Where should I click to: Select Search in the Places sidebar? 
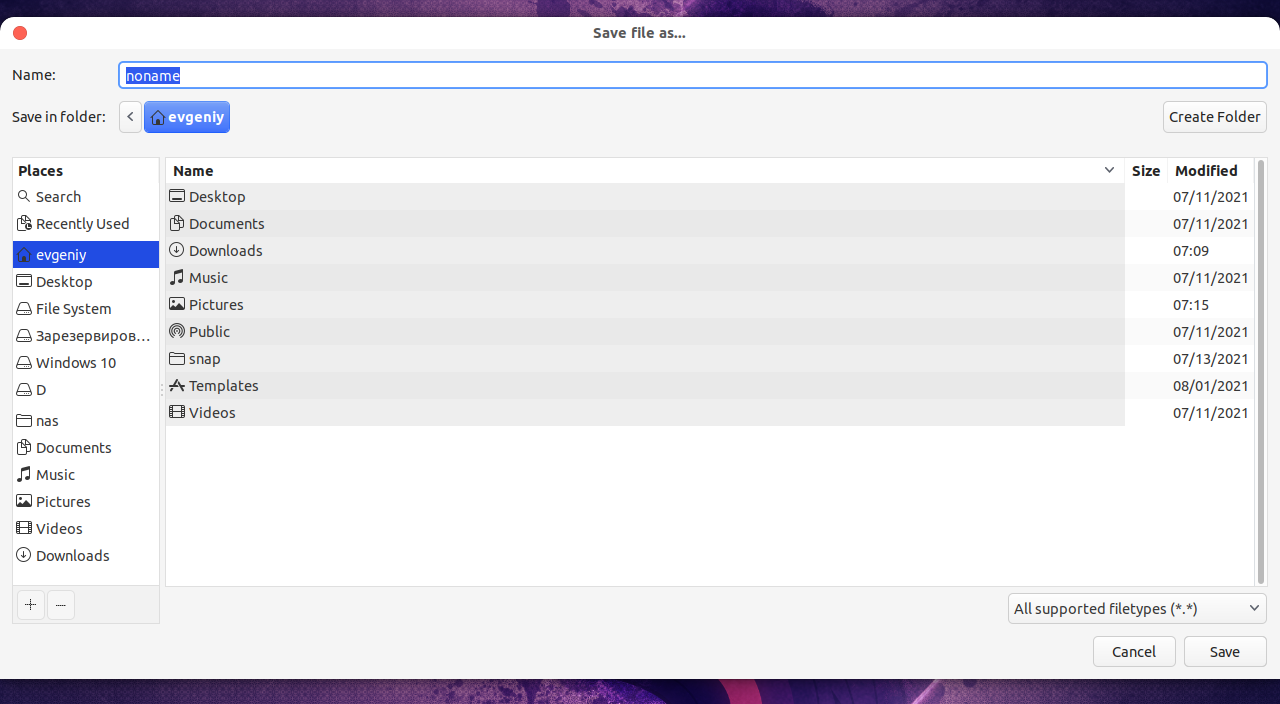55,196
